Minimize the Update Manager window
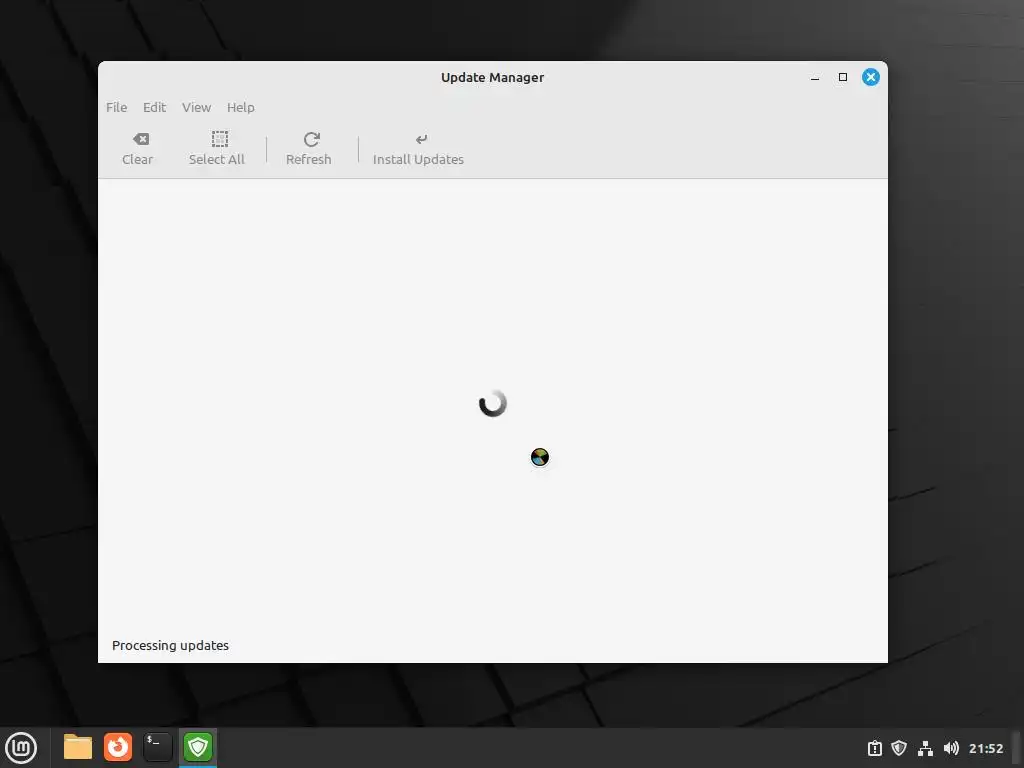 815,77
